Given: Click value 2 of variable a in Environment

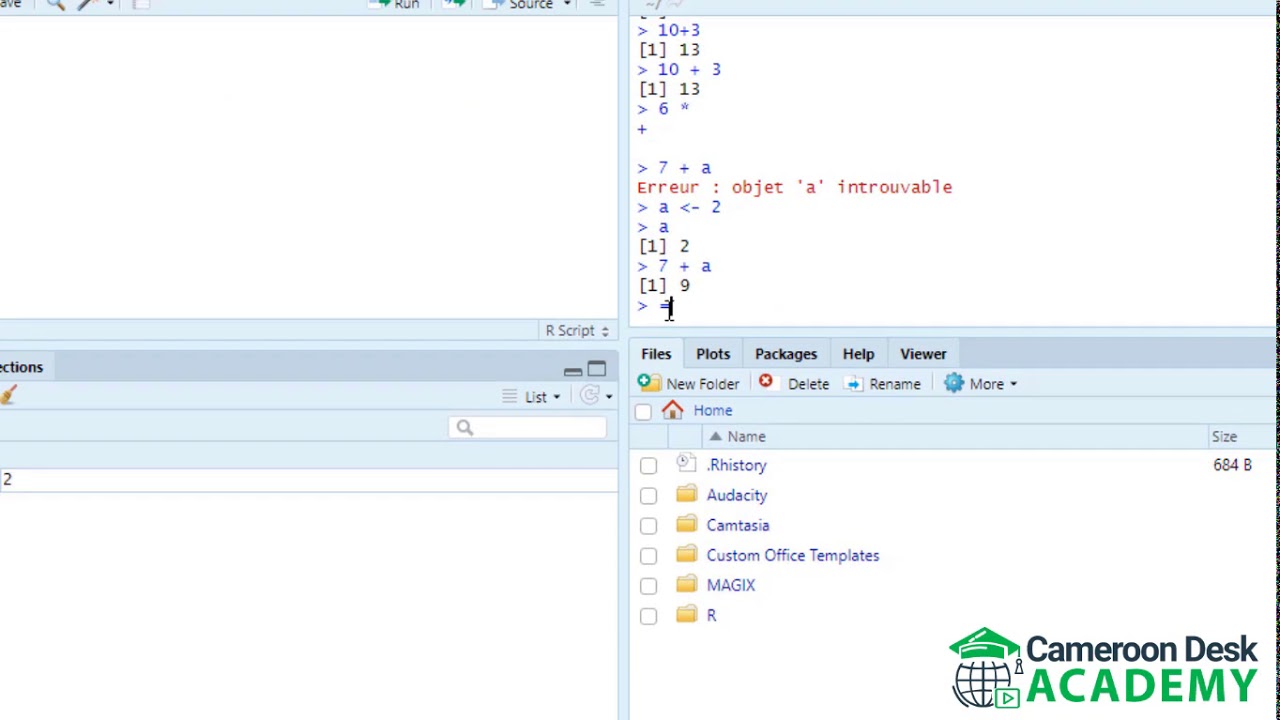Looking at the screenshot, I should [x=7, y=479].
